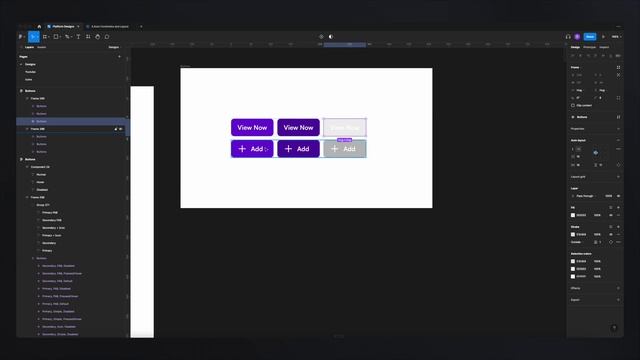The image size is (640, 360).
Task: Add a component property with plus
Action: (618, 129)
